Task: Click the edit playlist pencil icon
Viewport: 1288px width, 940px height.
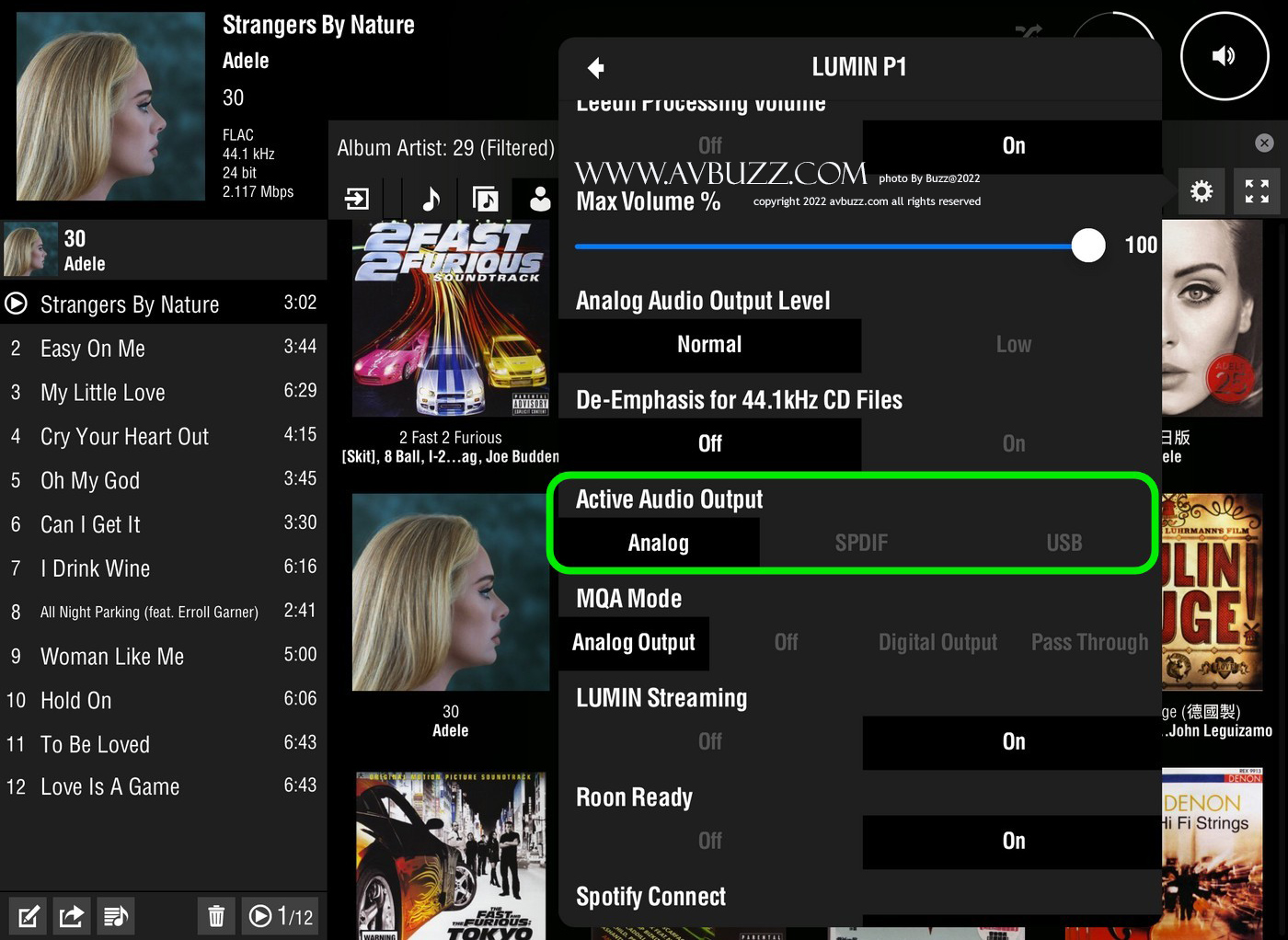Action: tap(29, 916)
